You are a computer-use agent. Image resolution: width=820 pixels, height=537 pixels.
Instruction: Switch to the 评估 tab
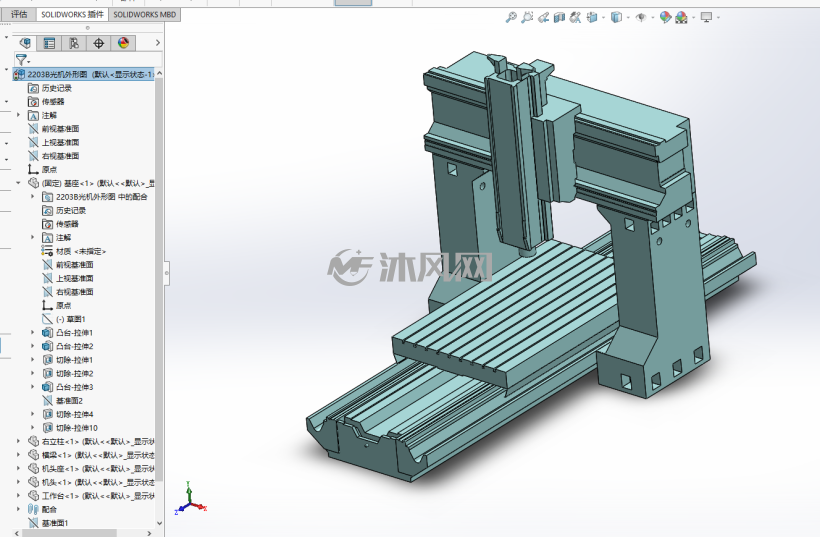pyautogui.click(x=19, y=15)
